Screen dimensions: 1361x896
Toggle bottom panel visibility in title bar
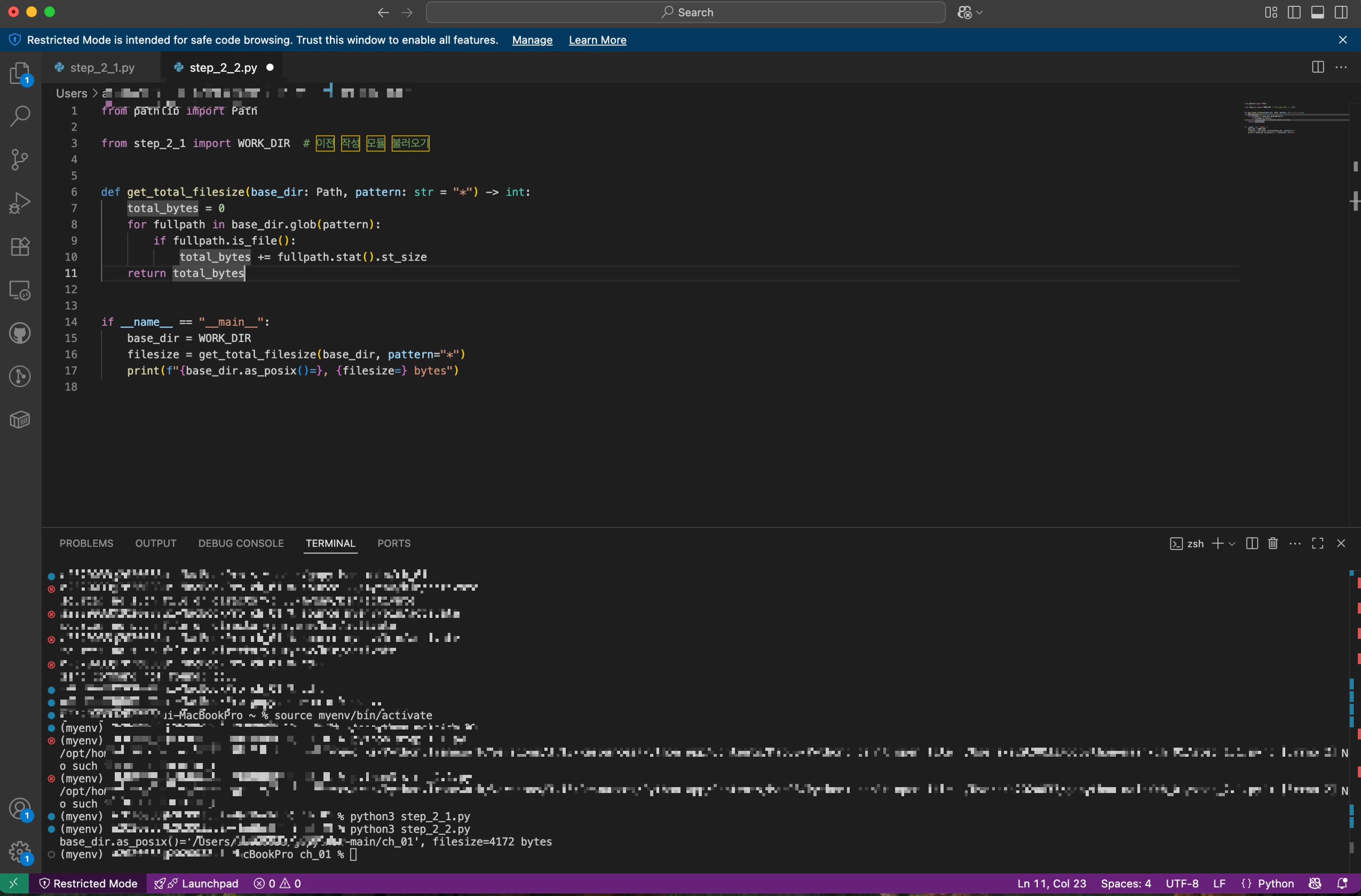tap(1317, 13)
